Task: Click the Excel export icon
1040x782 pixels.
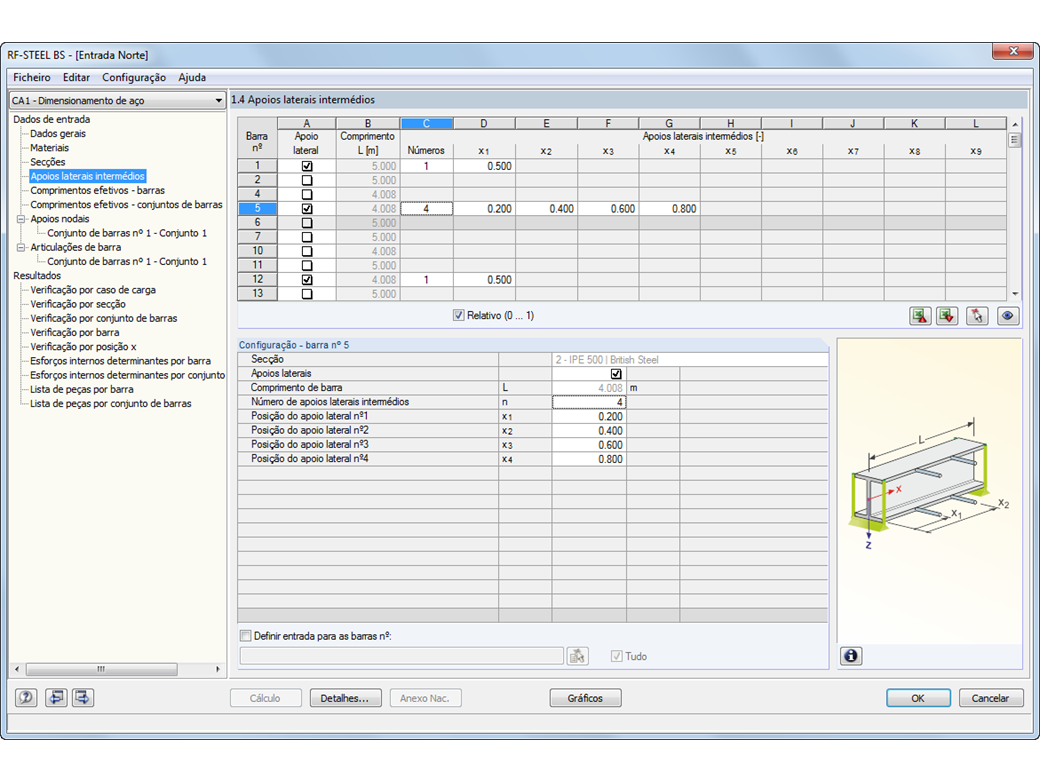Action: (x=920, y=316)
